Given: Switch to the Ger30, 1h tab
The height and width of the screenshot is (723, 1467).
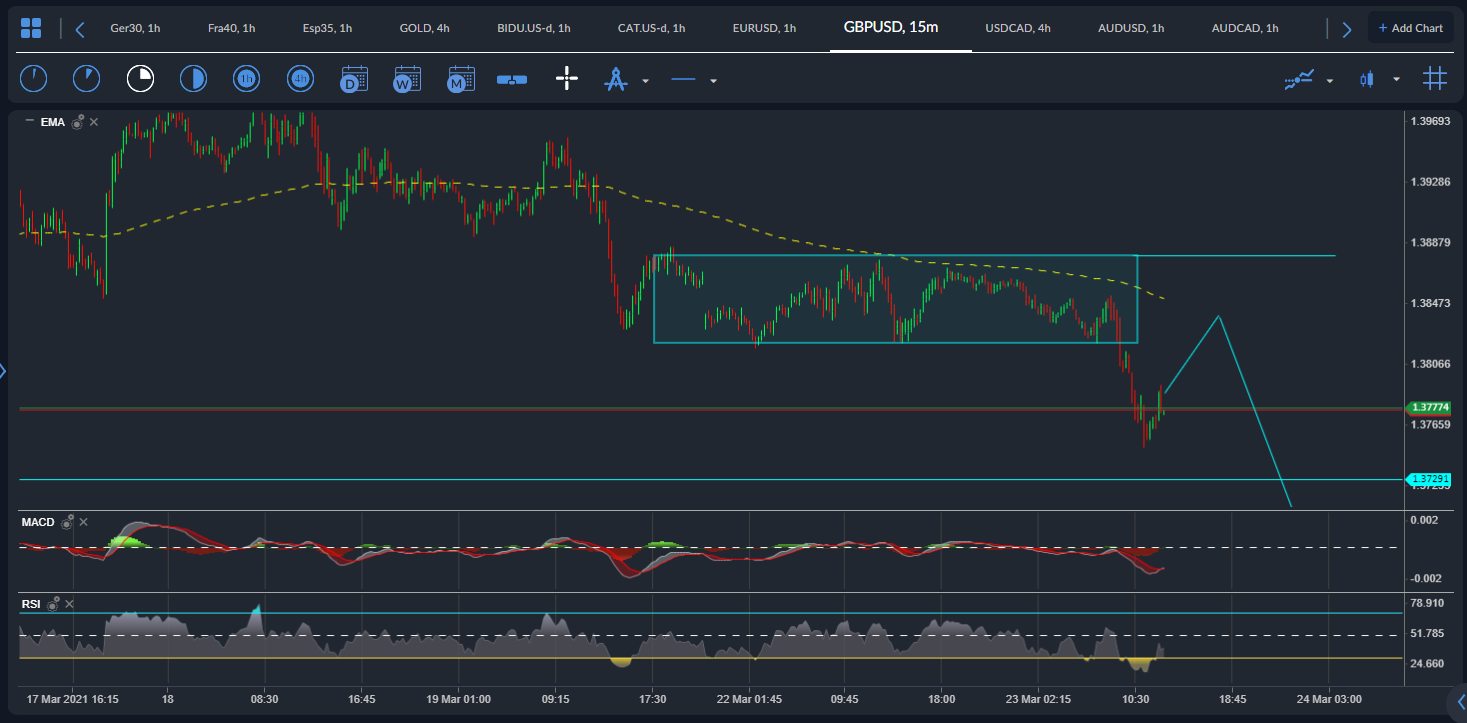Looking at the screenshot, I should [136, 28].
